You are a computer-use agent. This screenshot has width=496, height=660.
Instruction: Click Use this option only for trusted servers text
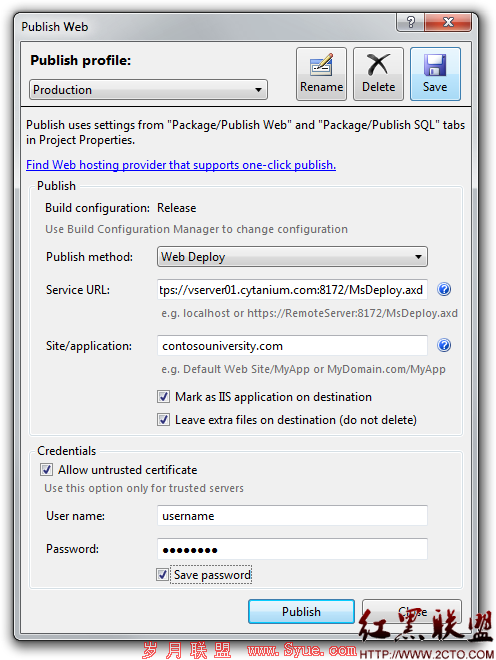click(x=144, y=488)
